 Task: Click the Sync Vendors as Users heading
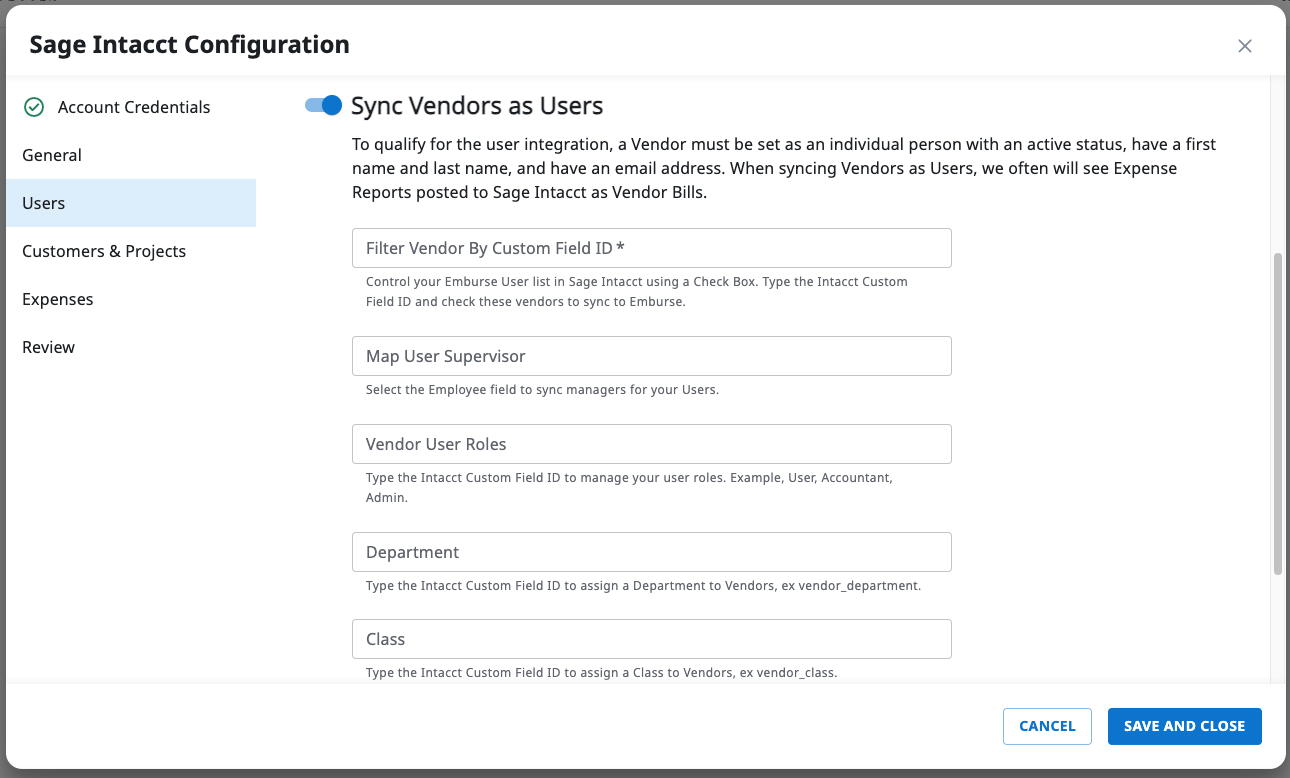pyautogui.click(x=477, y=105)
